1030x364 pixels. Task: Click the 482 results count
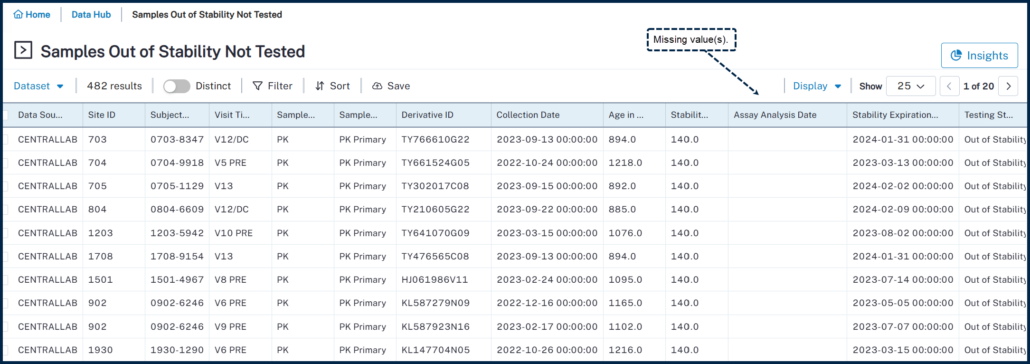point(114,86)
